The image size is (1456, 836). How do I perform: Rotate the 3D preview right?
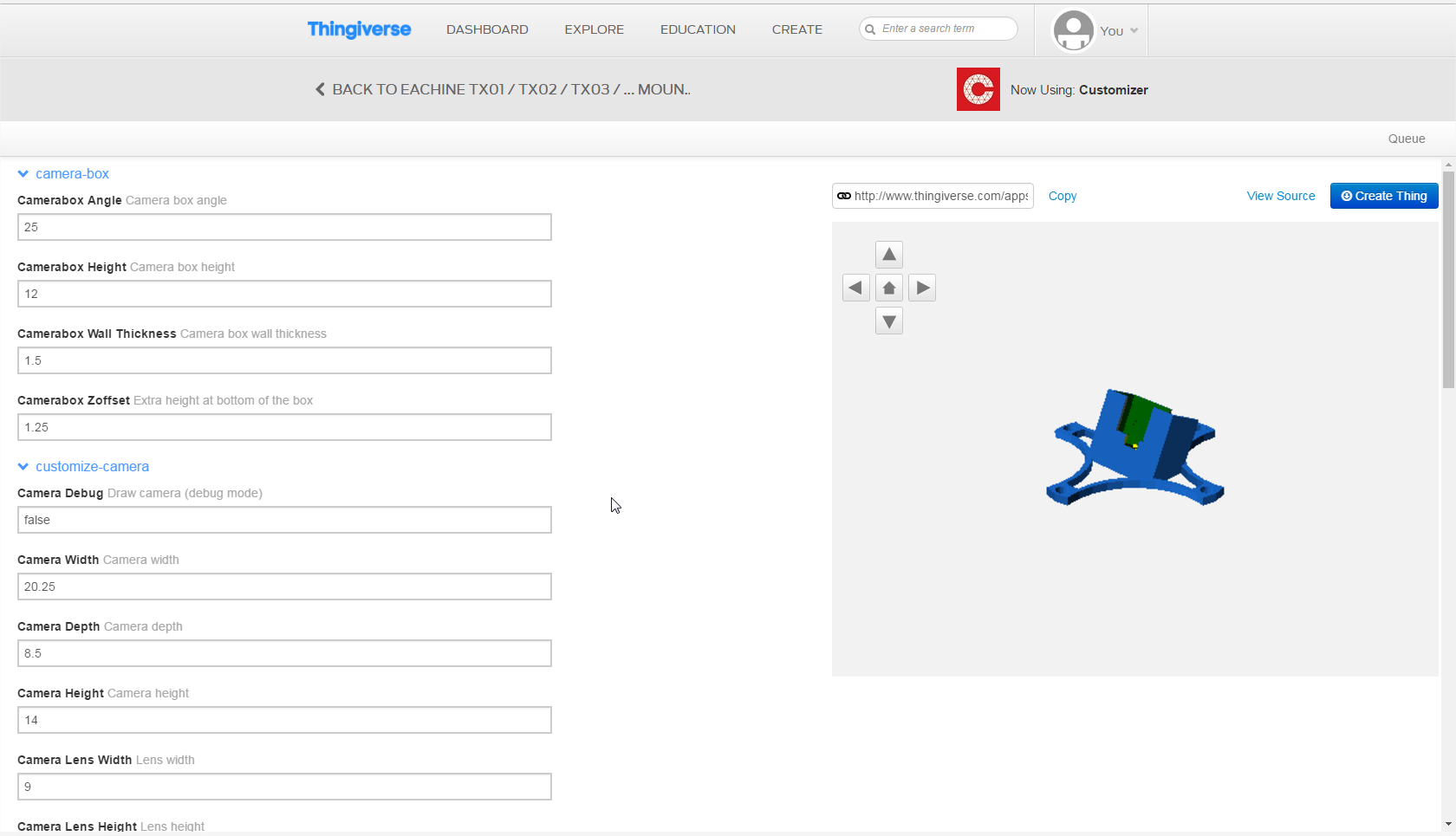[922, 288]
